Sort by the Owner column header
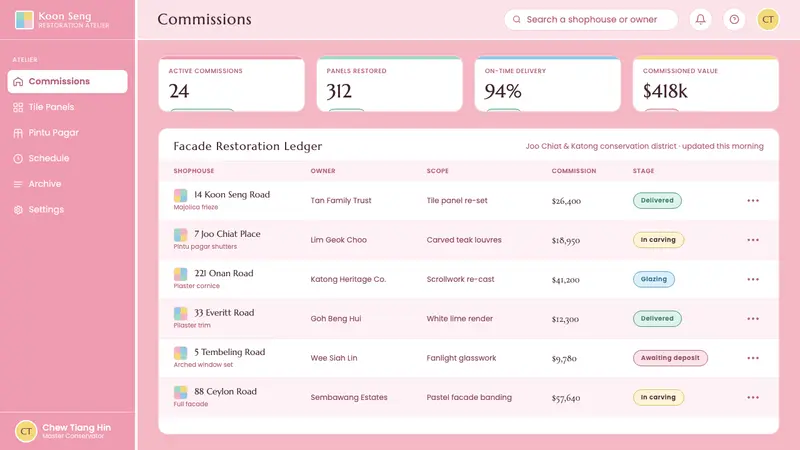Viewport: 800px width, 450px height. point(323,171)
